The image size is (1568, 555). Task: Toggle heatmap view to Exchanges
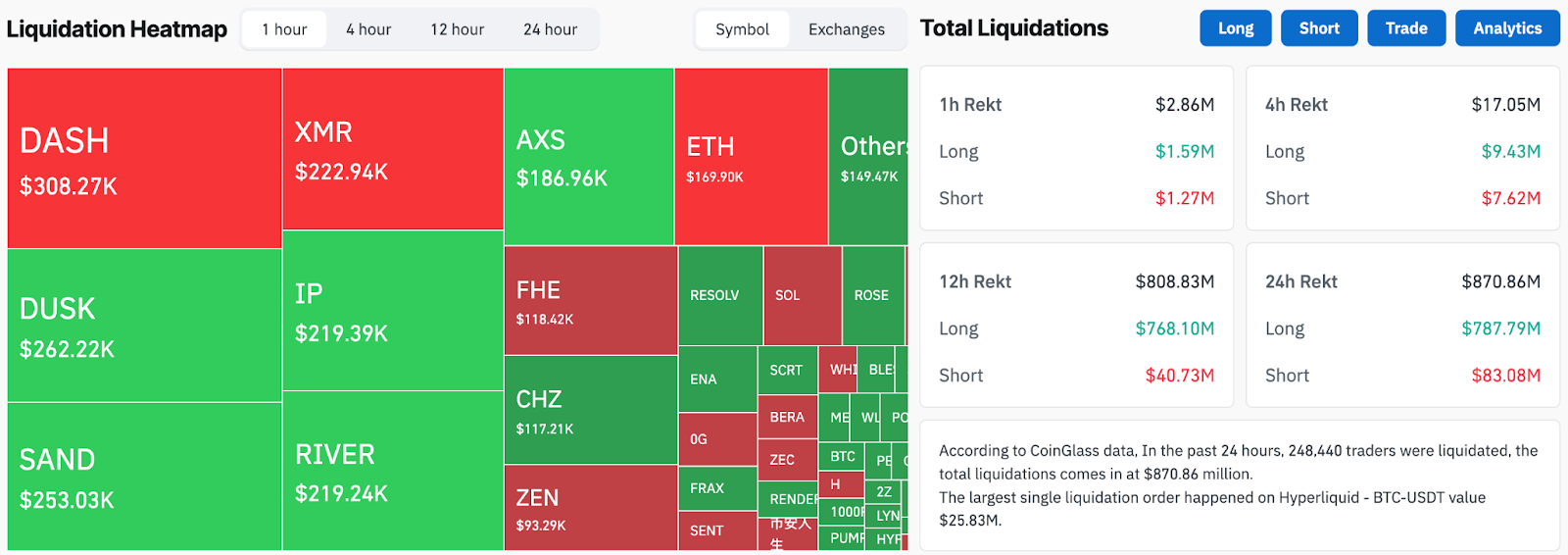(x=846, y=29)
